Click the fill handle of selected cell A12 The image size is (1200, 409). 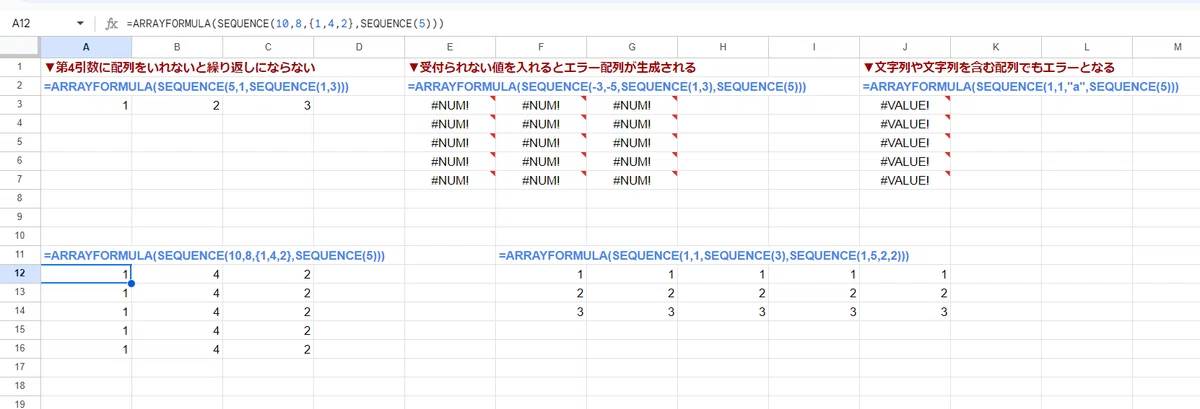tap(131, 283)
